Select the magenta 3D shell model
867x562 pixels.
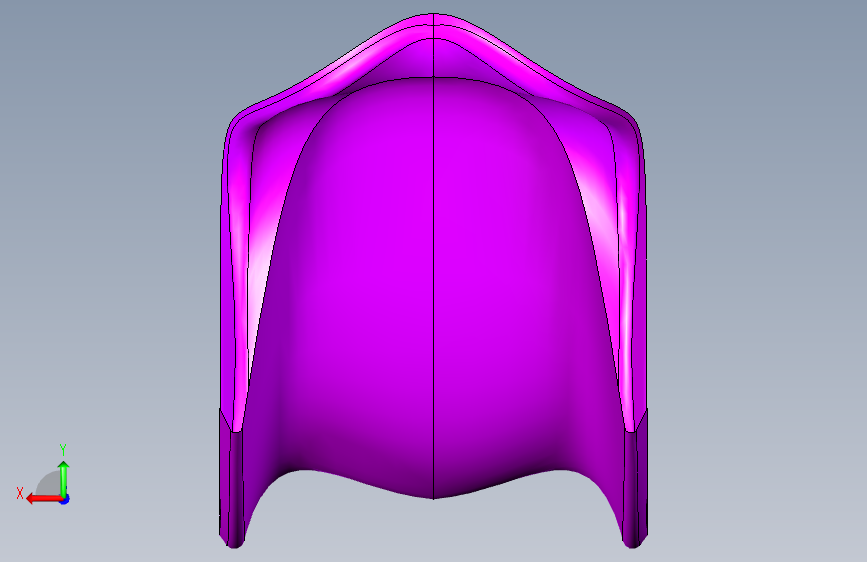tap(433, 281)
